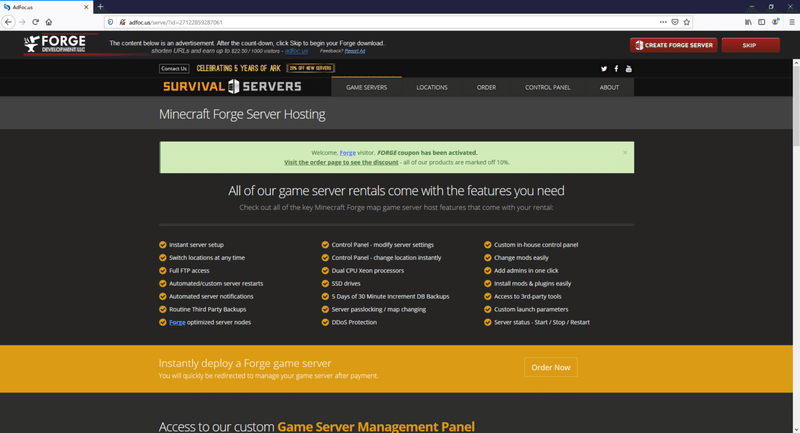Click 'Switch locations at any time' text

point(207,258)
